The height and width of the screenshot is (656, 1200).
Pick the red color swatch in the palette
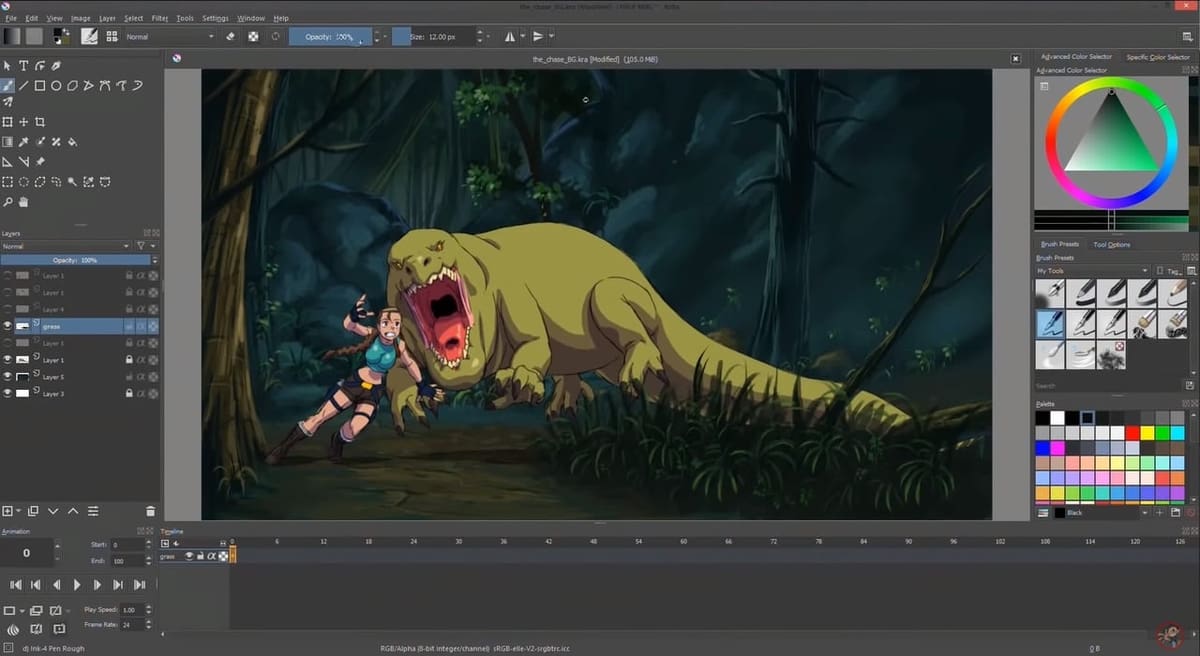pos(1134,432)
